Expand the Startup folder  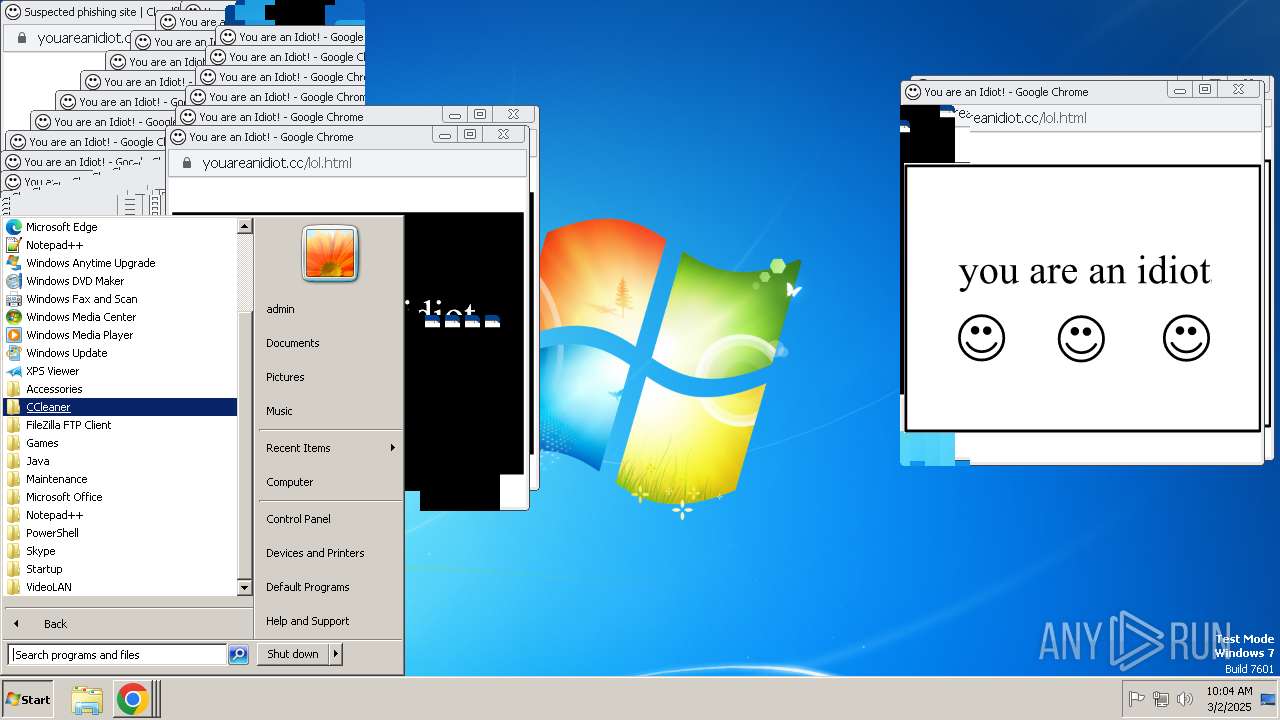pos(120,569)
